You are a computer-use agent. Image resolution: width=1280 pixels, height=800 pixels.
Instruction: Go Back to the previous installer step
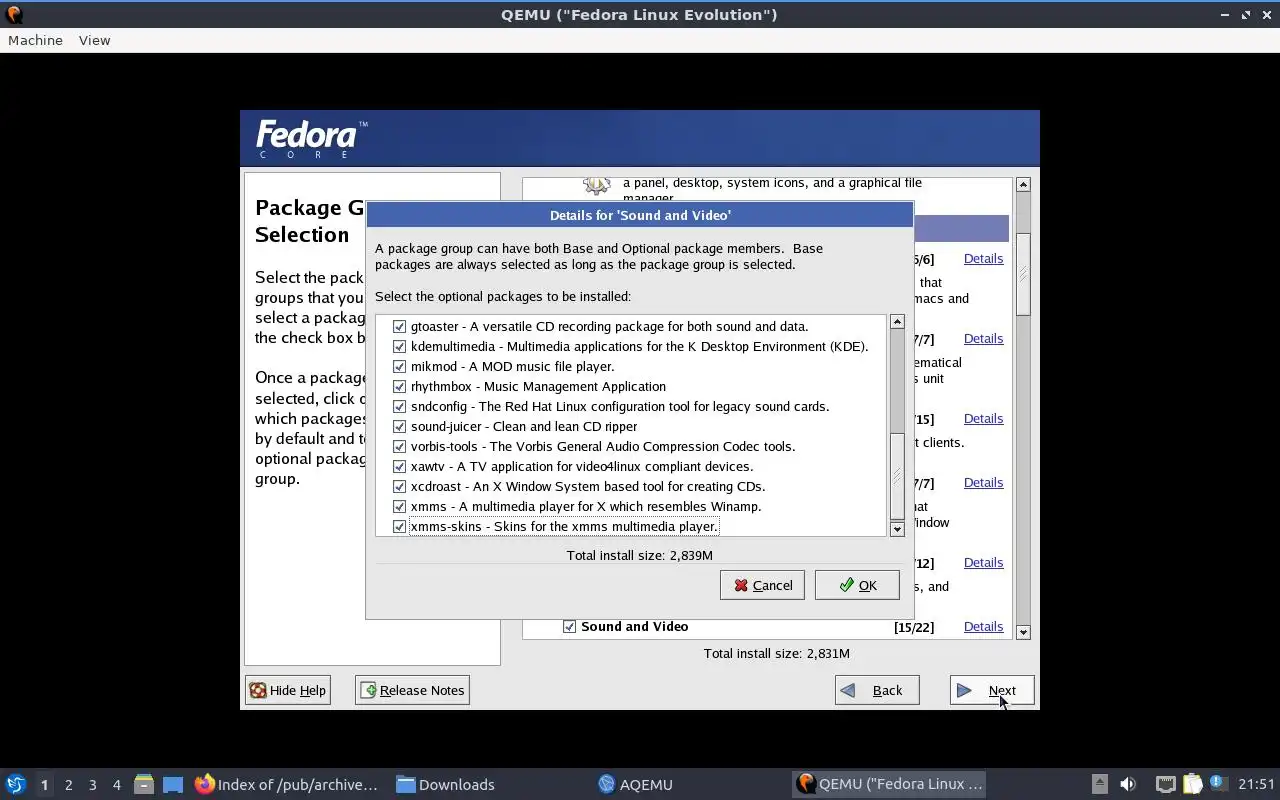[x=877, y=690]
